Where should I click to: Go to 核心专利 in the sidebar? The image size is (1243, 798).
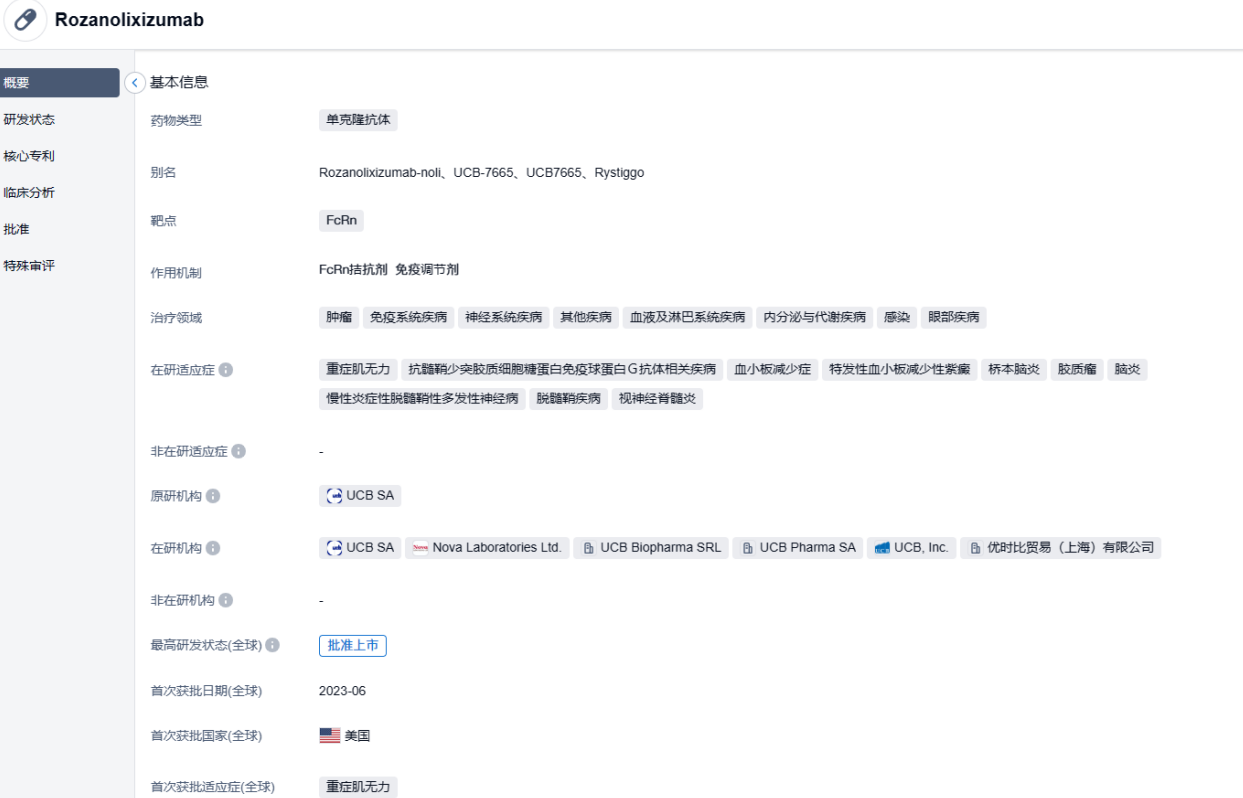[x=30, y=156]
